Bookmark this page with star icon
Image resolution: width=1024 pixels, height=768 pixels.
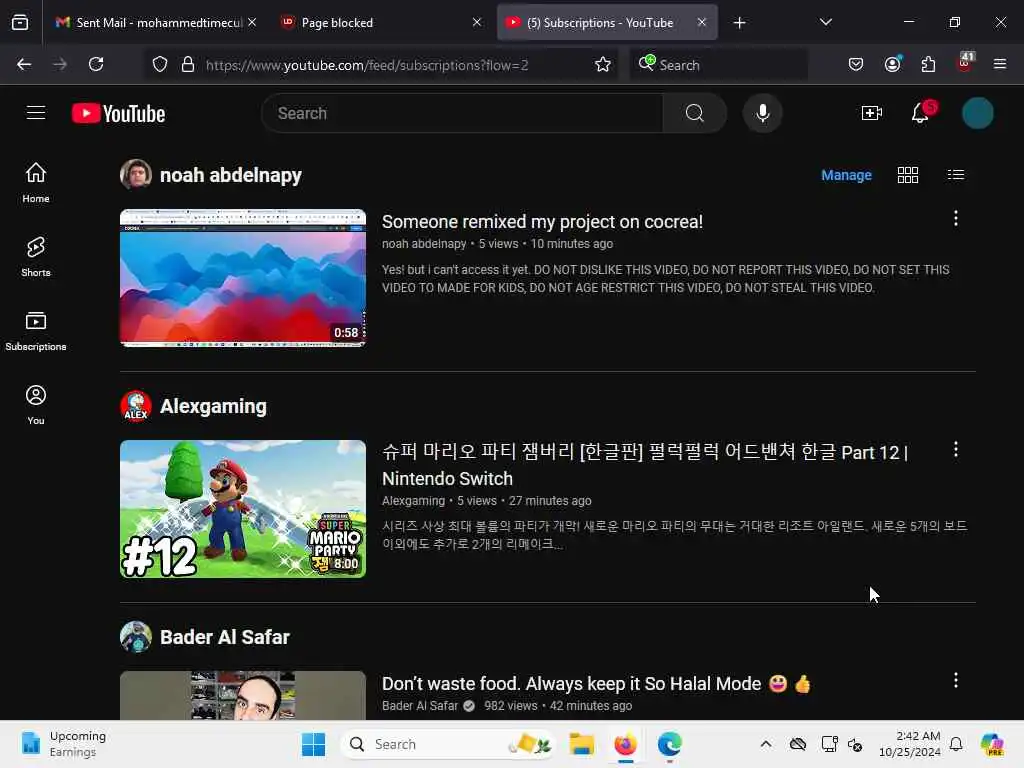(603, 64)
